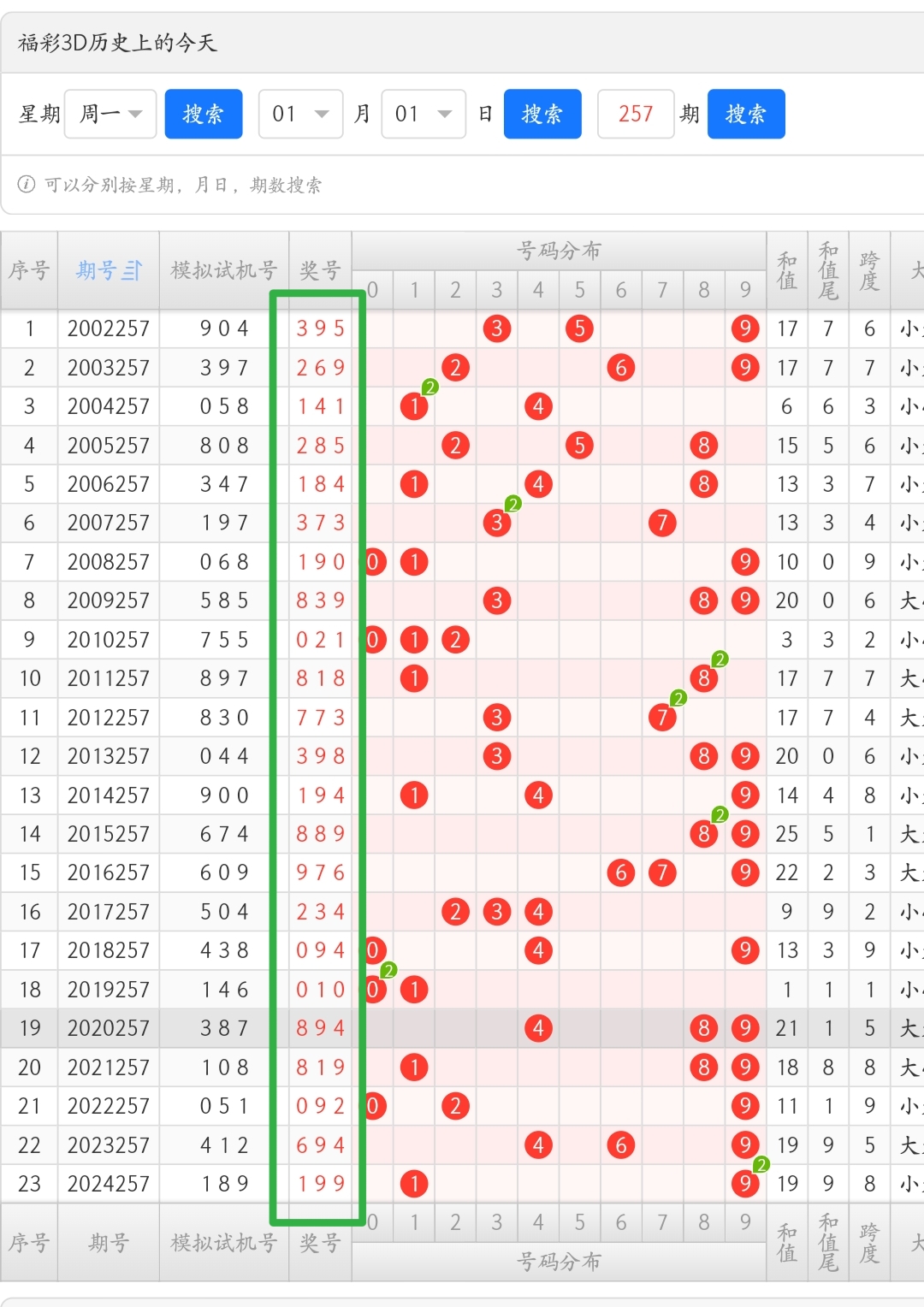The height and width of the screenshot is (1307, 924).
Task: Click bottom 期号 footer header
Action: click(x=109, y=1243)
